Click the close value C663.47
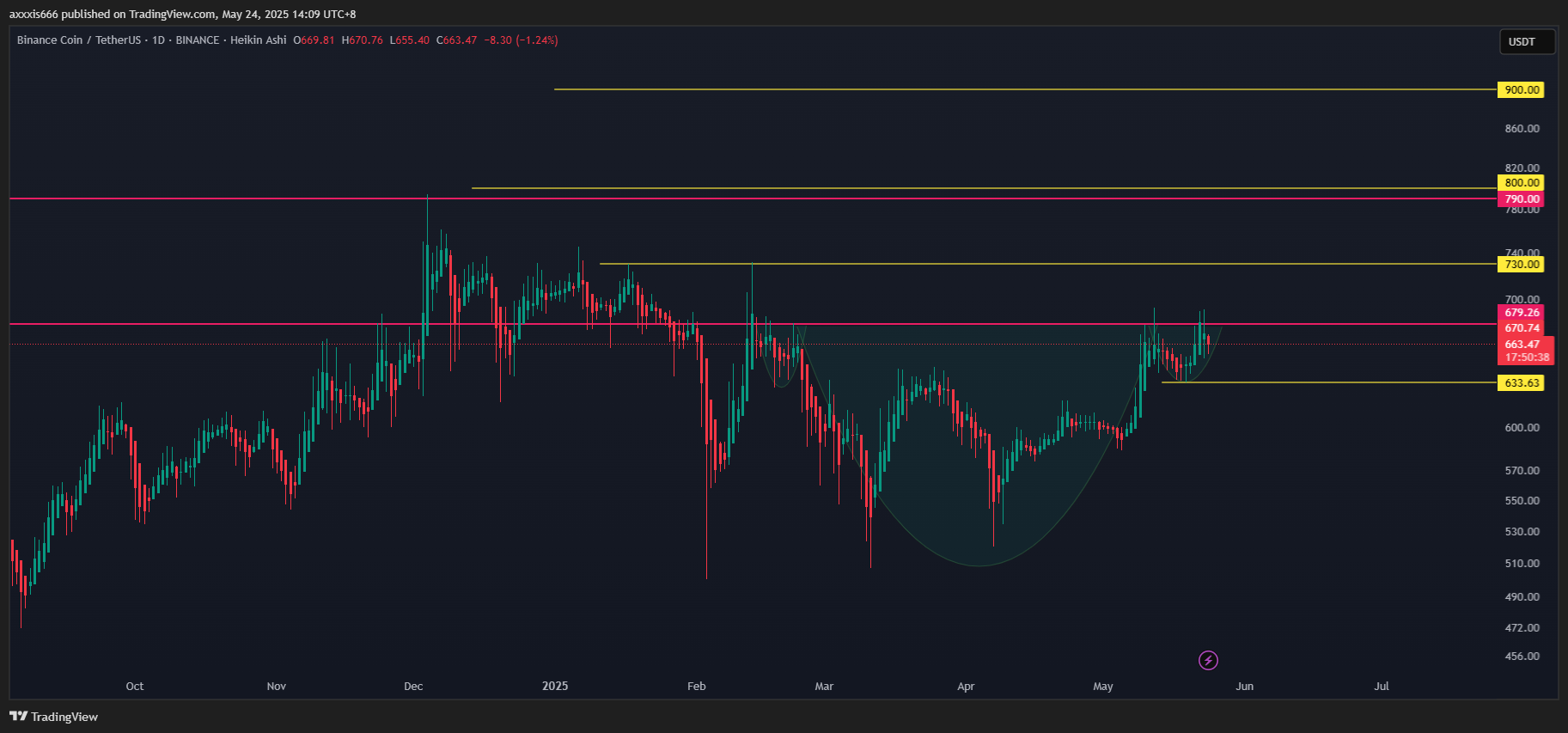 [x=456, y=40]
